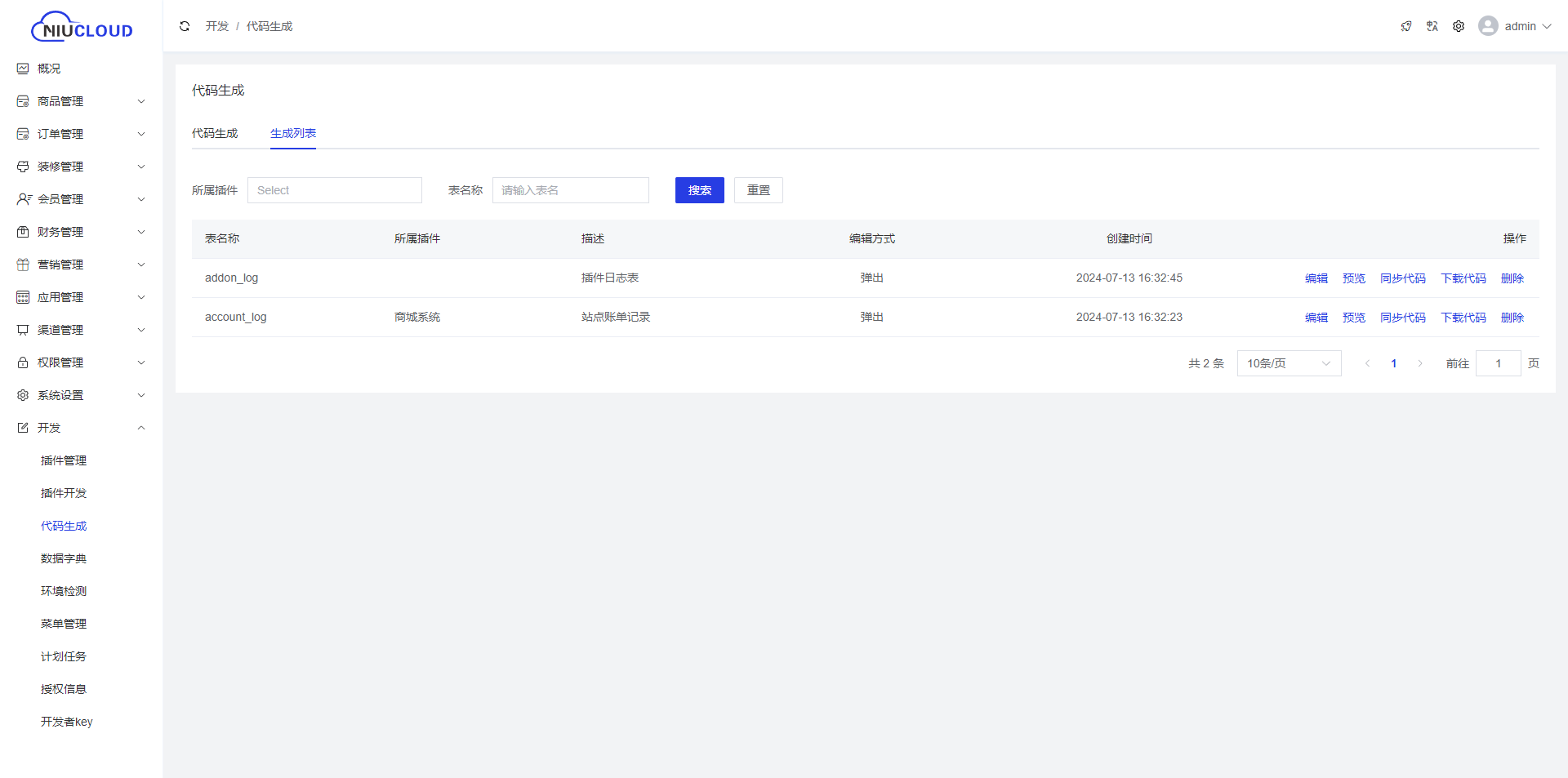Viewport: 1568px width, 778px height.
Task: Open 概况 overview in the sidebar
Action: point(49,69)
